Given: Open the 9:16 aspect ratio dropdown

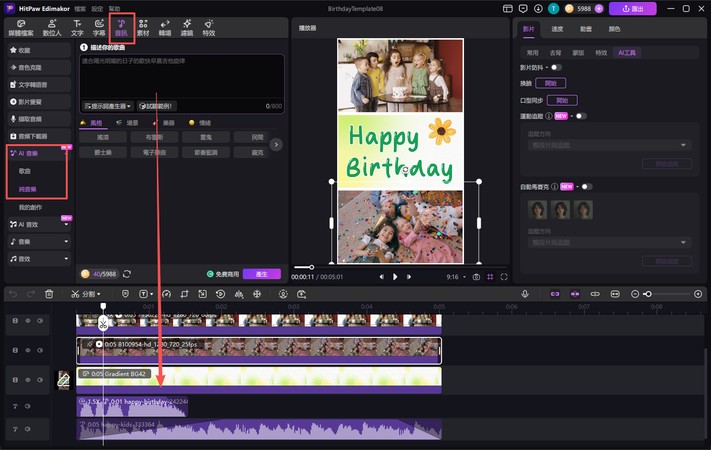Looking at the screenshot, I should pos(456,277).
